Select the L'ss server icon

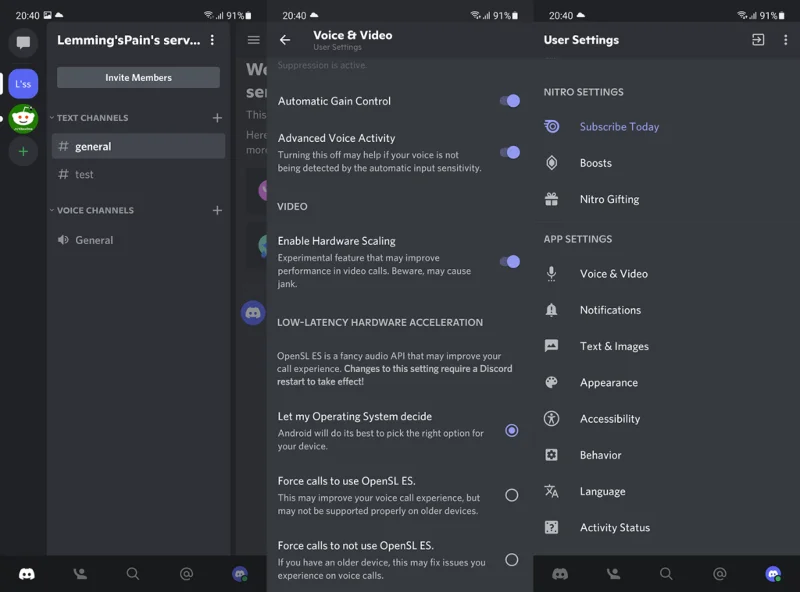click(x=23, y=84)
